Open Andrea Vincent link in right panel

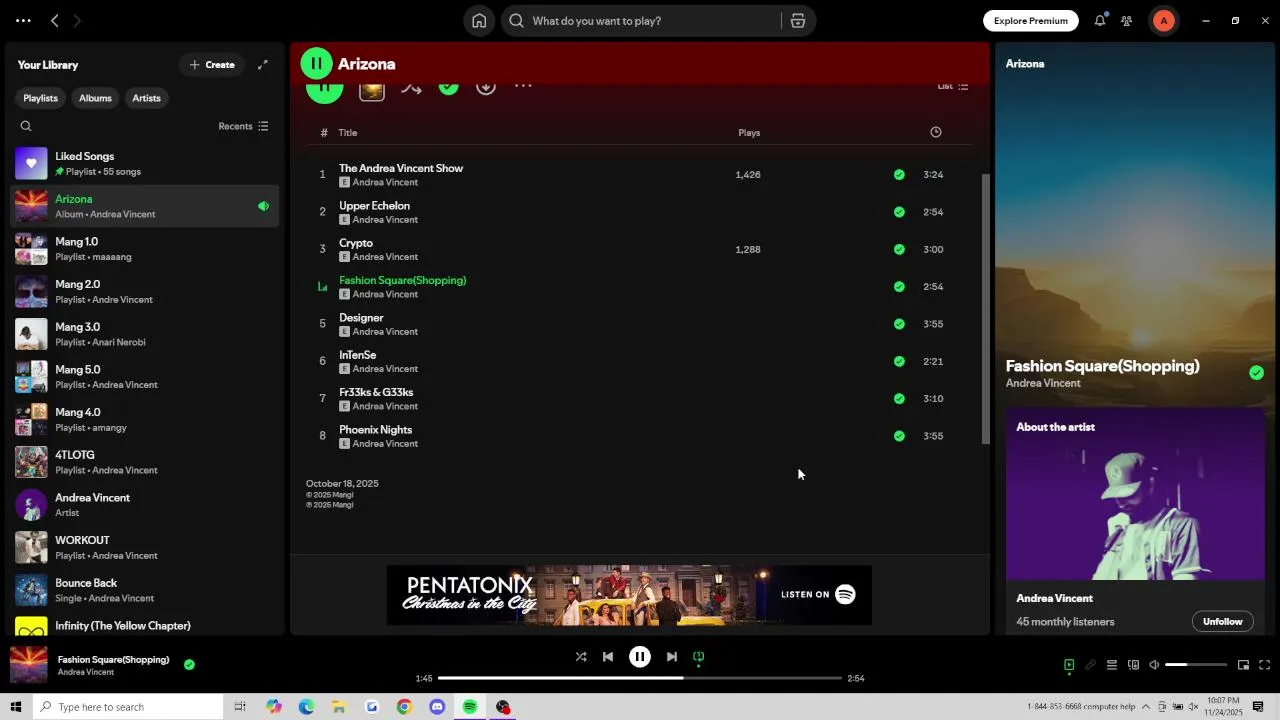click(x=1043, y=384)
